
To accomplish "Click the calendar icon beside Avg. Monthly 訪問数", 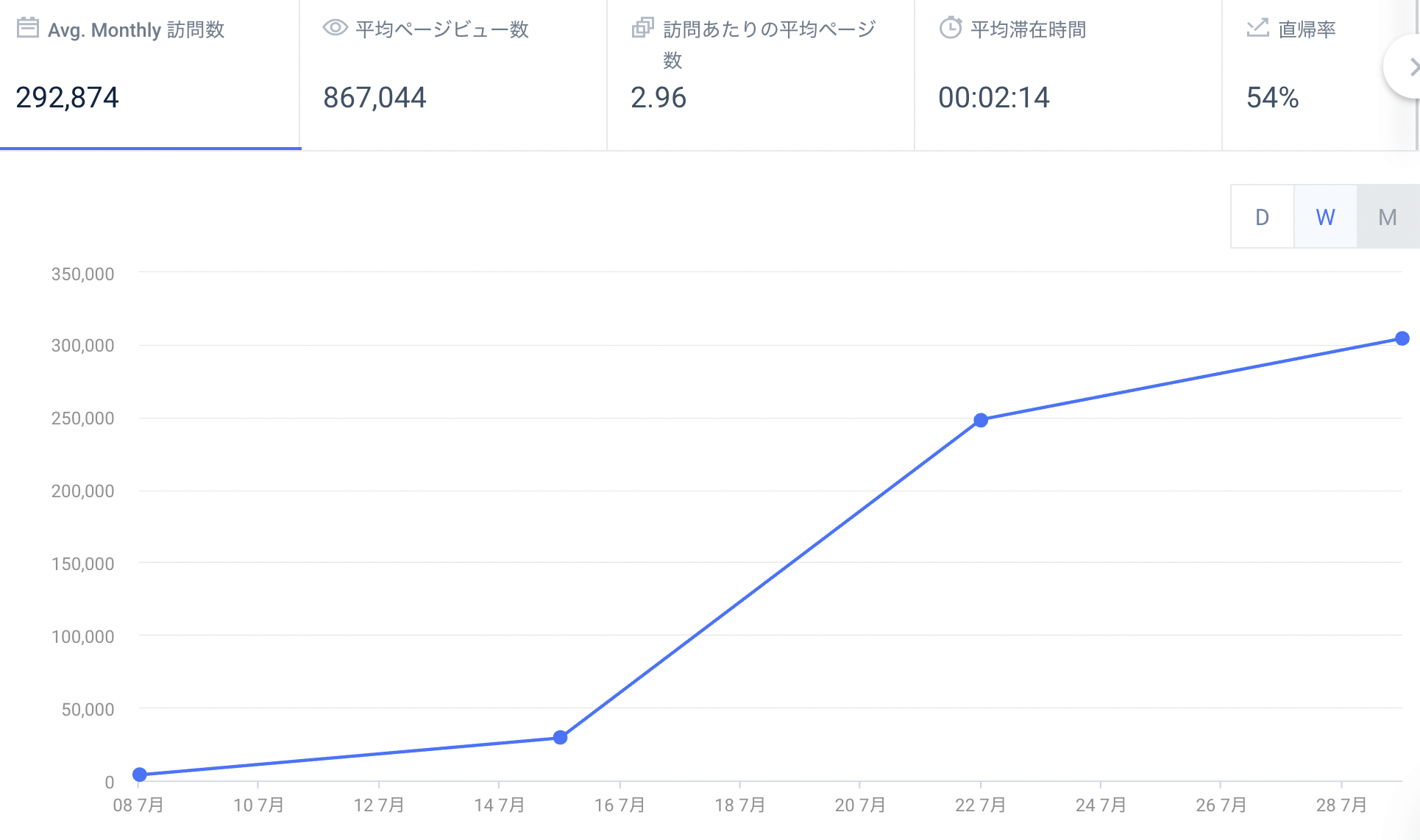I will [x=27, y=28].
